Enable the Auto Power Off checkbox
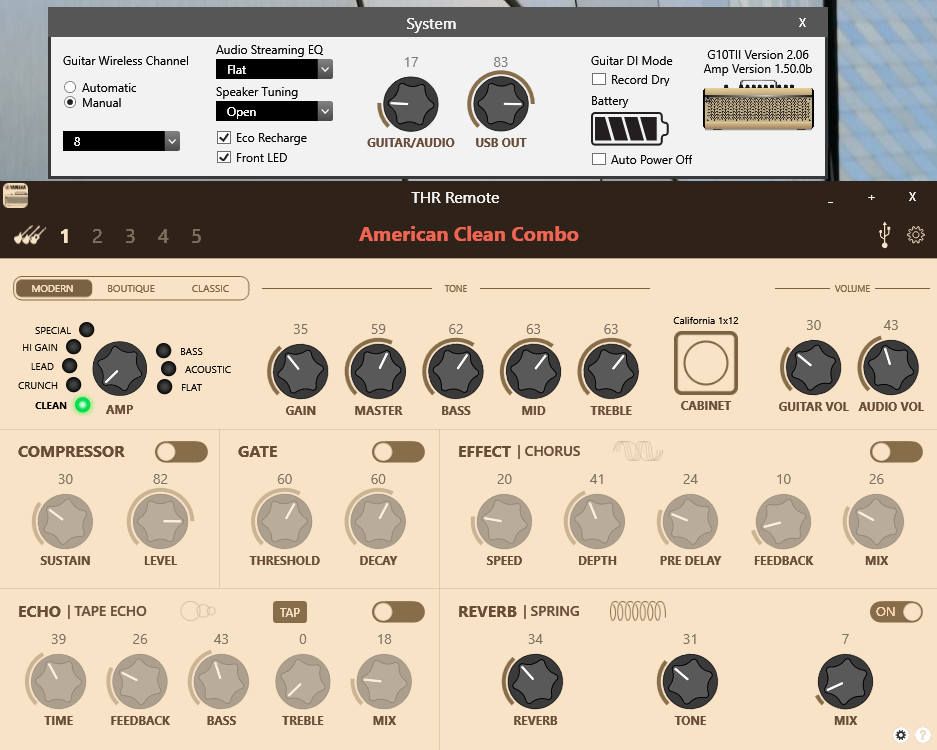 598,159
